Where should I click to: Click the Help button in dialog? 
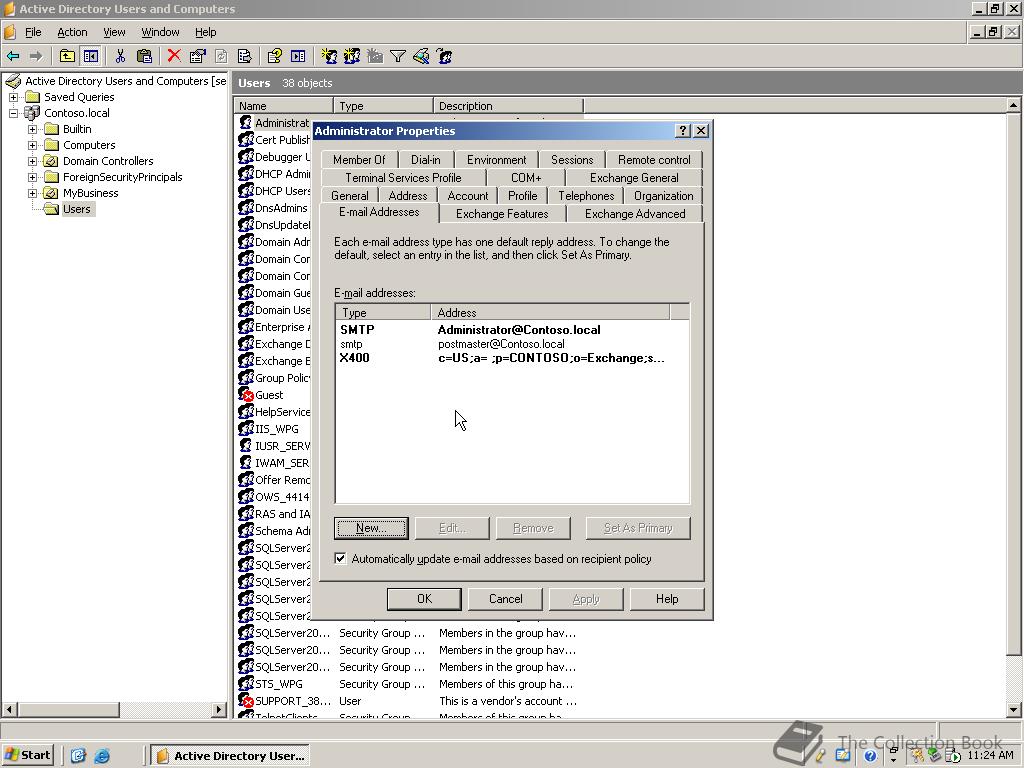[x=667, y=599]
